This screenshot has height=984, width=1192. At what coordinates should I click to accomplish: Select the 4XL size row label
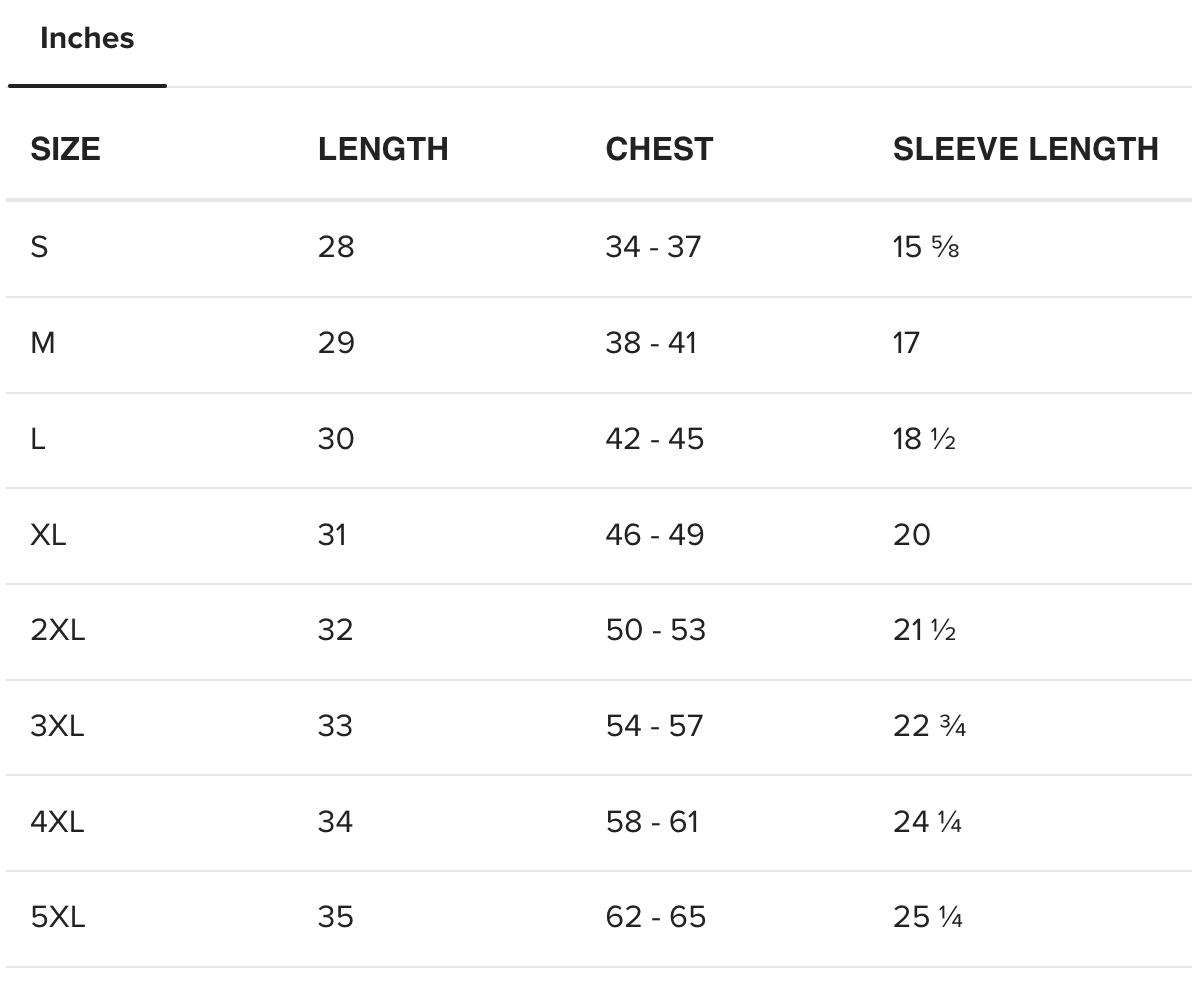click(58, 822)
